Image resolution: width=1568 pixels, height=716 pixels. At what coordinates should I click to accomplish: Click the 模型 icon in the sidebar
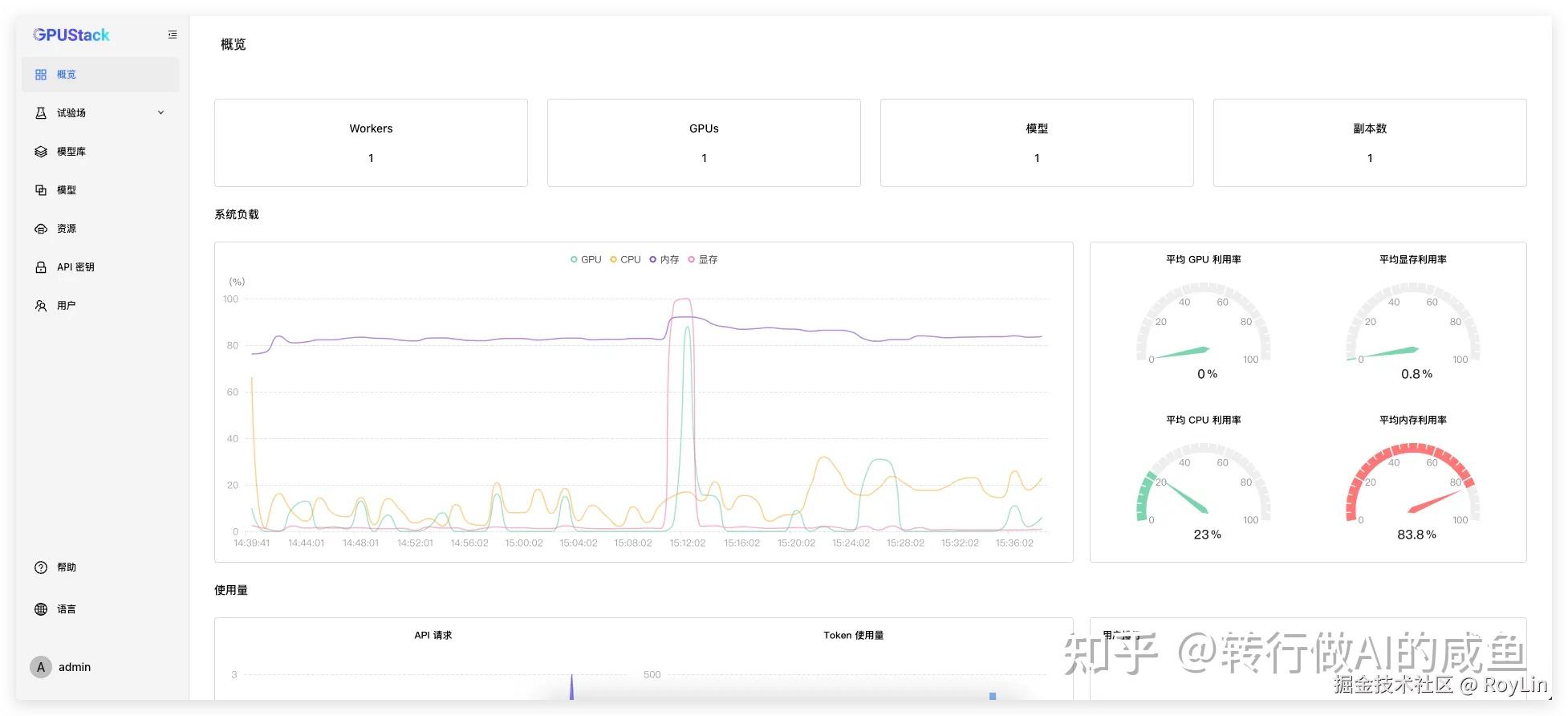[x=41, y=190]
